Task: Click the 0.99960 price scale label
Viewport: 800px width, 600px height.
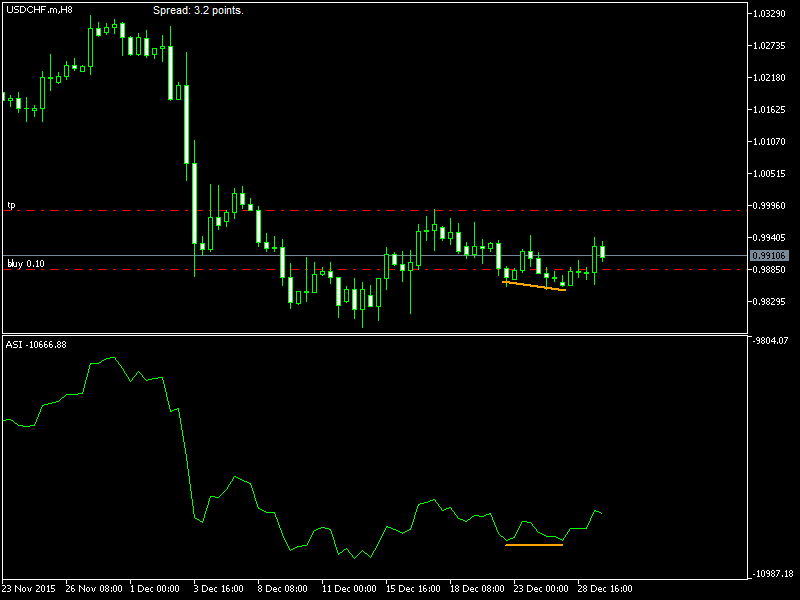Action: point(769,206)
